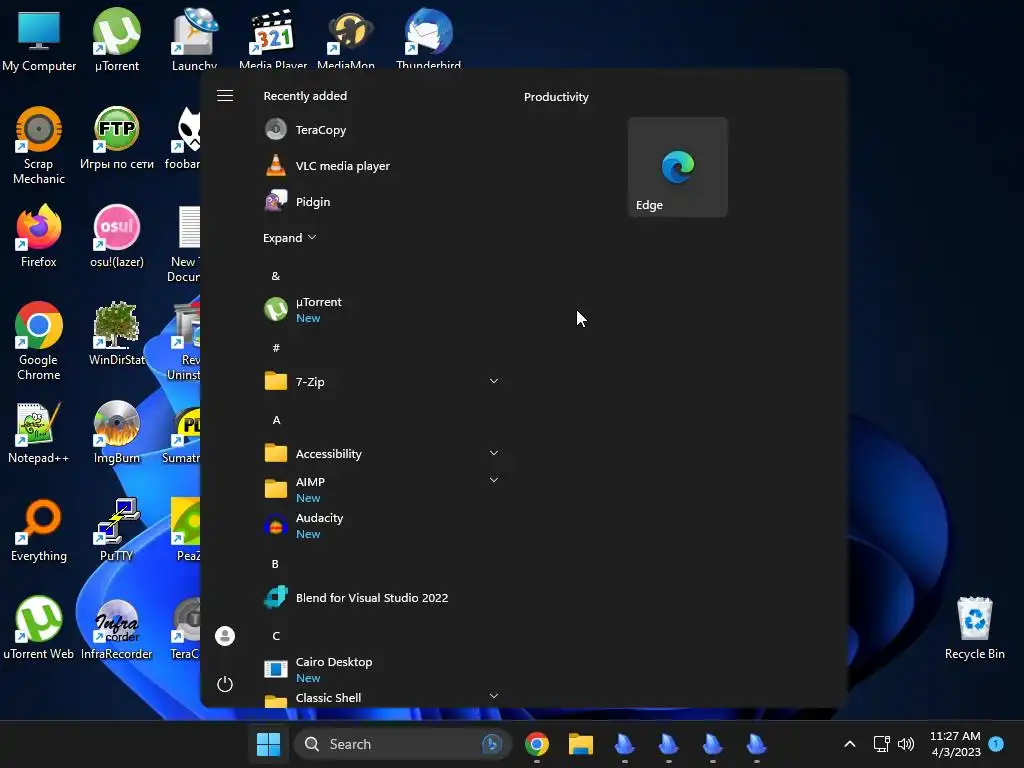Screen dimensions: 1024x768
Task: Open the notification badge icon
Action: coord(996,743)
